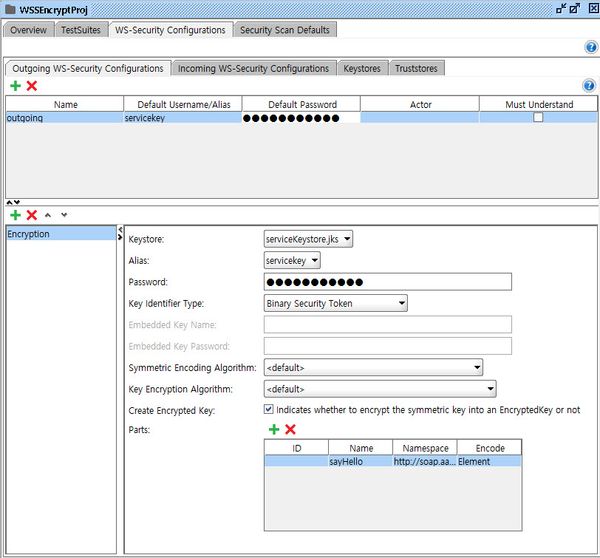Viewport: 600px width, 558px height.
Task: Move the WSS entry down
Action: coord(64,215)
